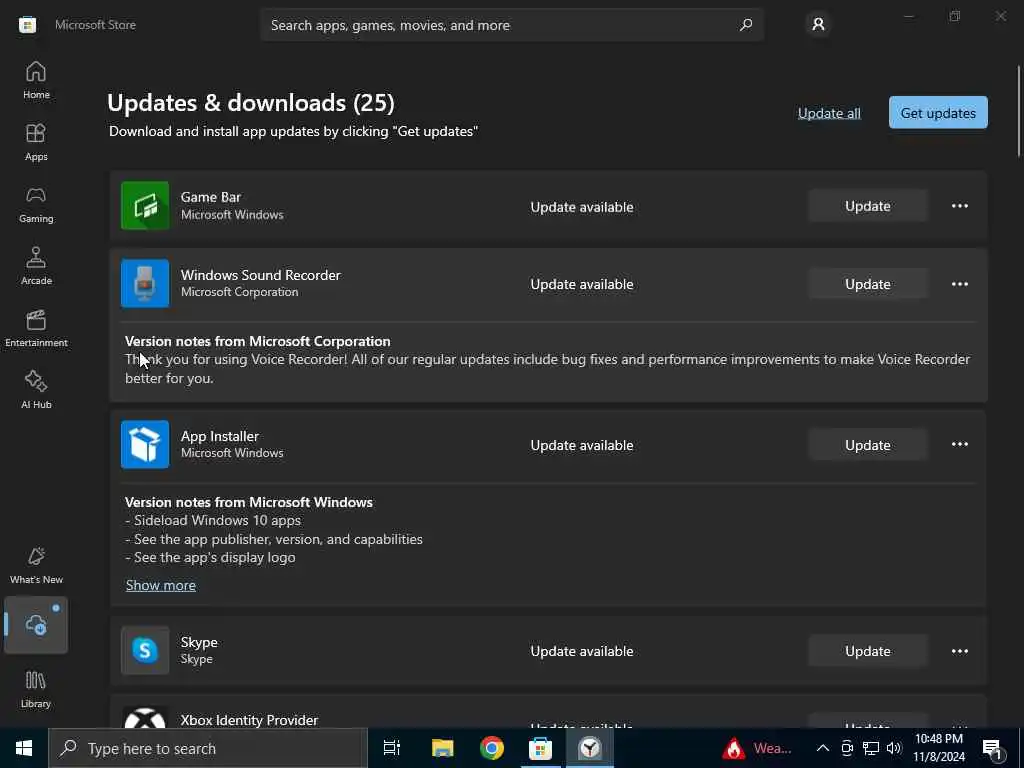Viewport: 1024px width, 768px height.
Task: Click the network icon in system tray
Action: click(871, 748)
